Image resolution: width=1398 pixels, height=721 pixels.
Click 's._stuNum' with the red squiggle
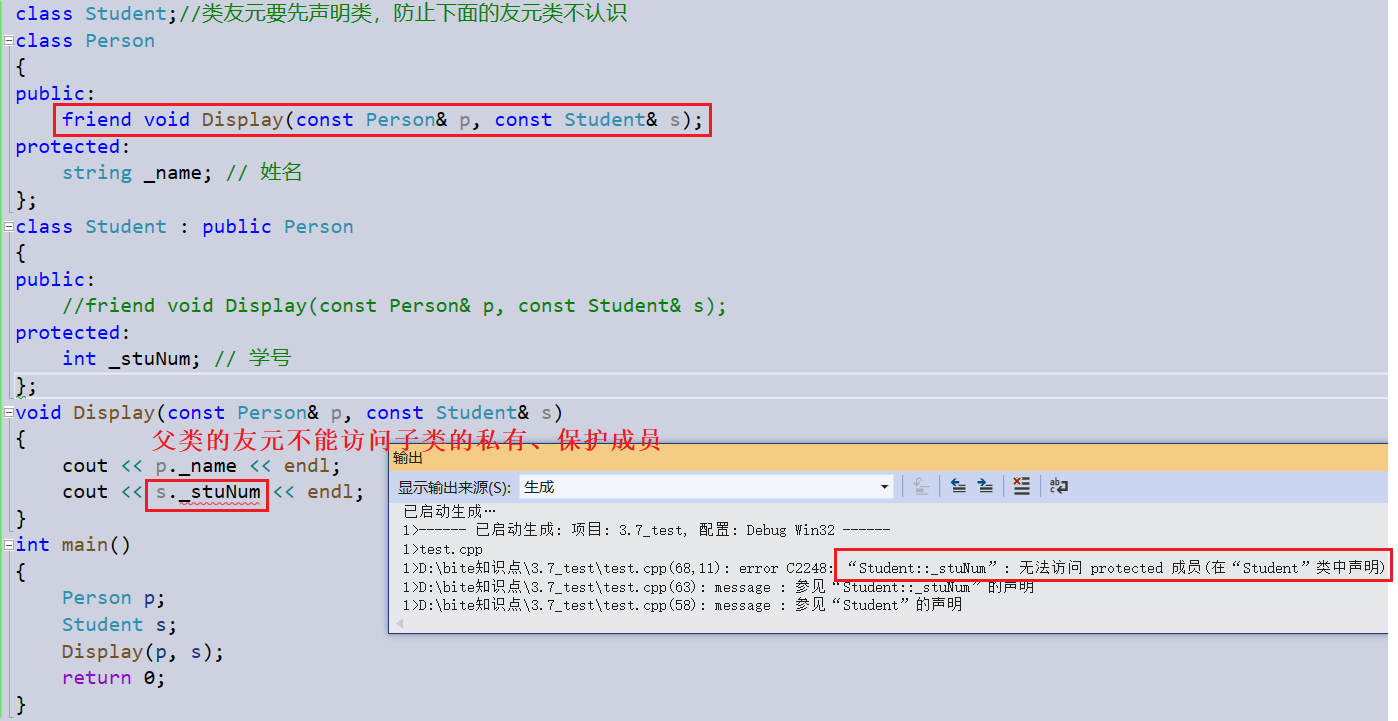(208, 492)
